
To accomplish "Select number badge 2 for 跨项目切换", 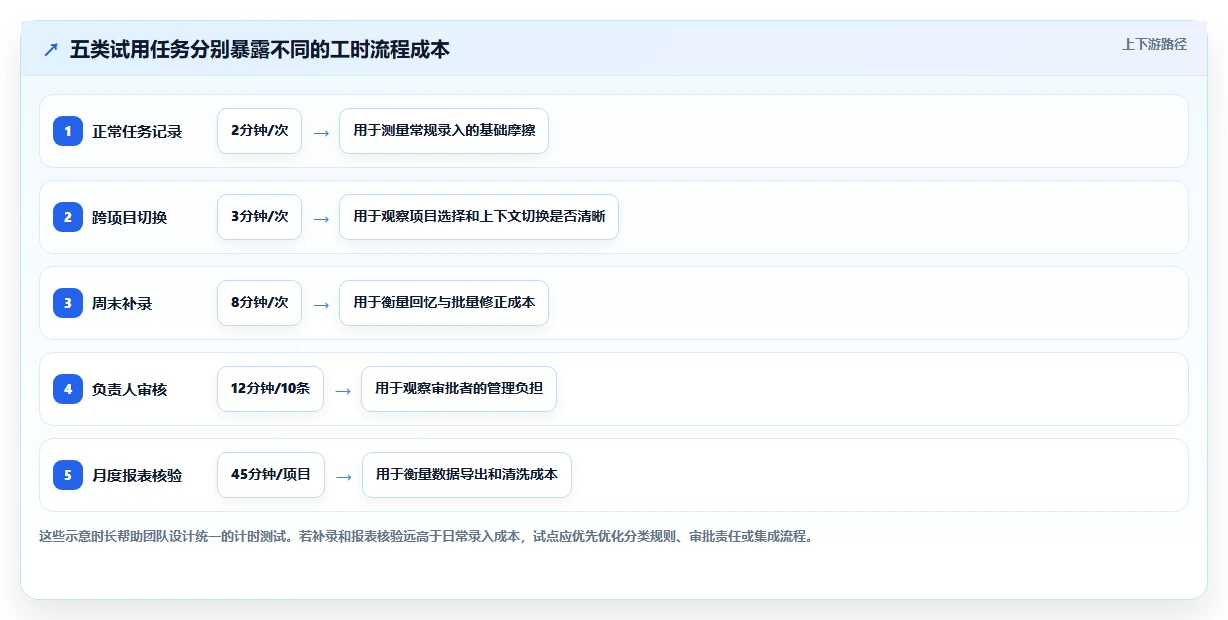I will coord(68,217).
